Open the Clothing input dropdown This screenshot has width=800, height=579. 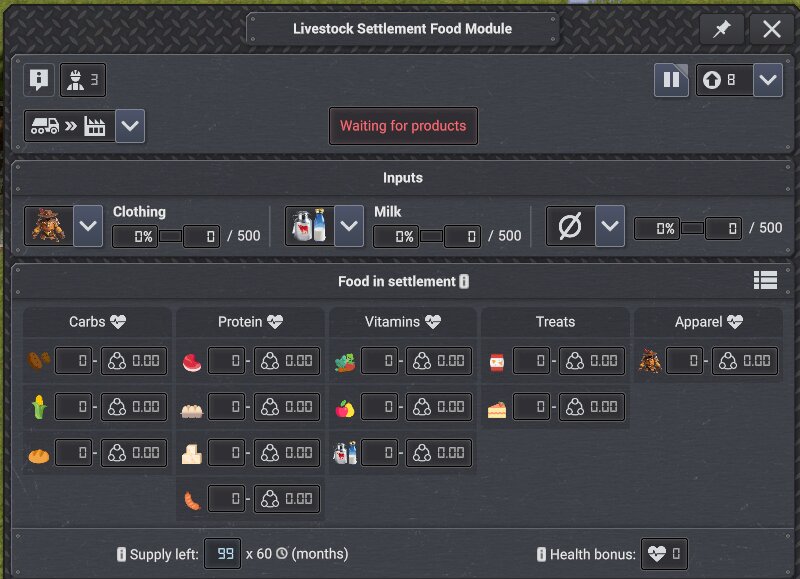[x=88, y=225]
